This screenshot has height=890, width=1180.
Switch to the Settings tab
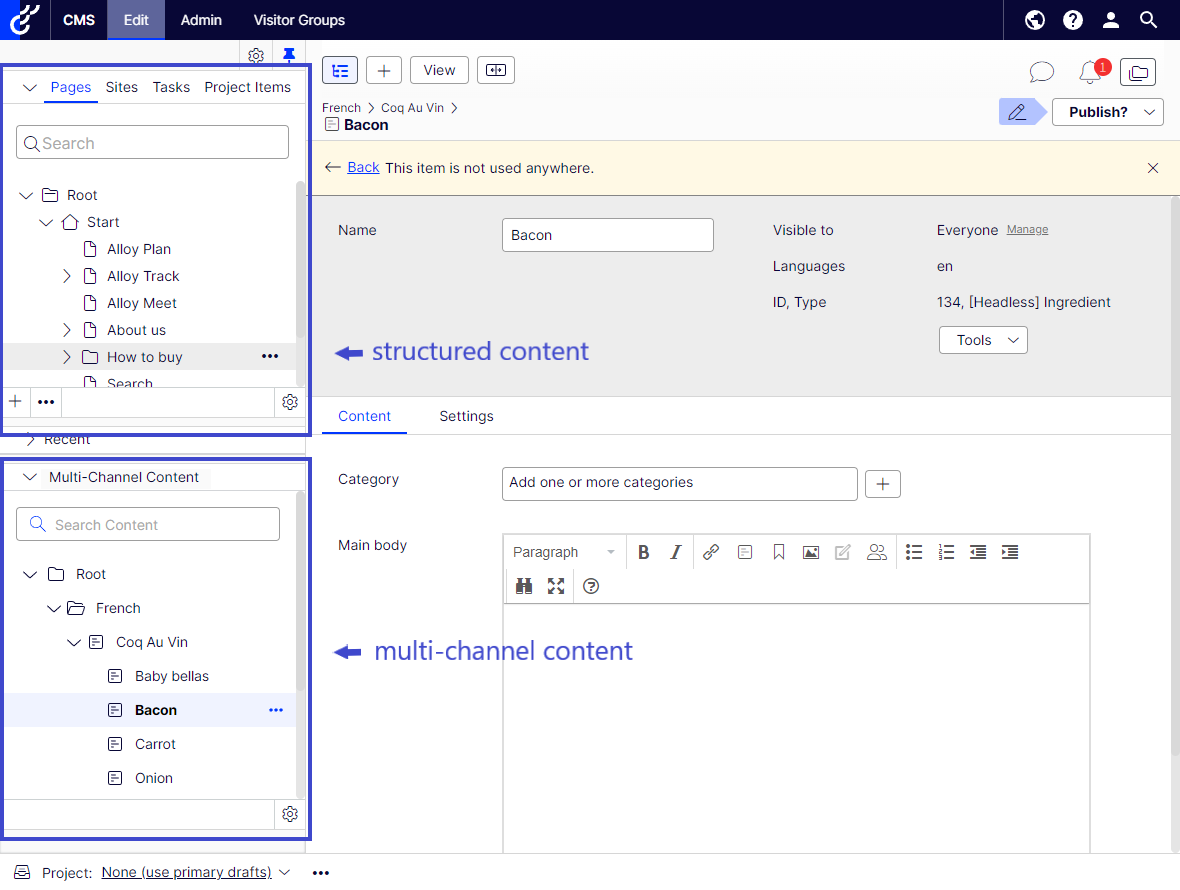pos(466,416)
